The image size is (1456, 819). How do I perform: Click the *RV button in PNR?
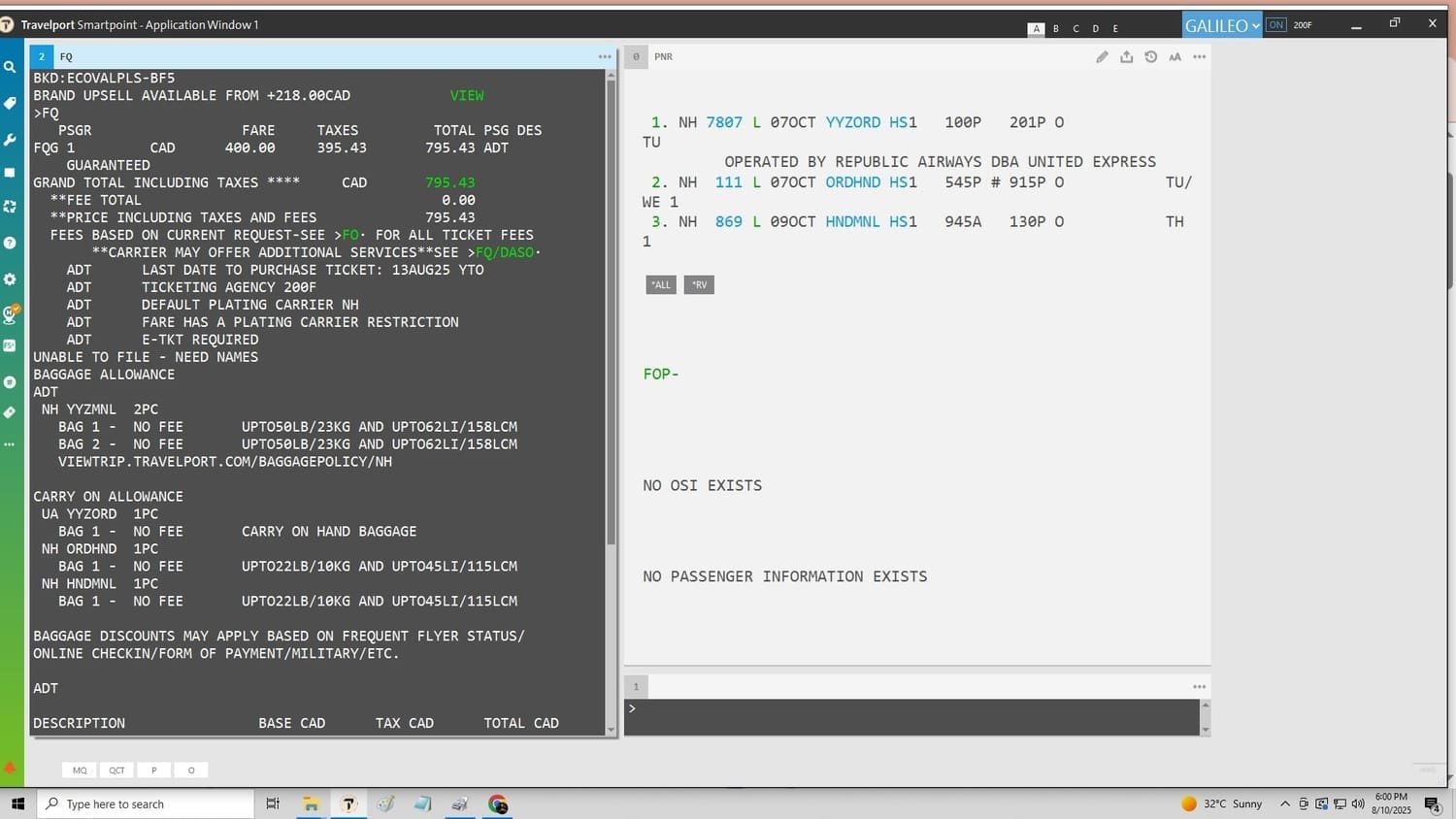tap(699, 284)
